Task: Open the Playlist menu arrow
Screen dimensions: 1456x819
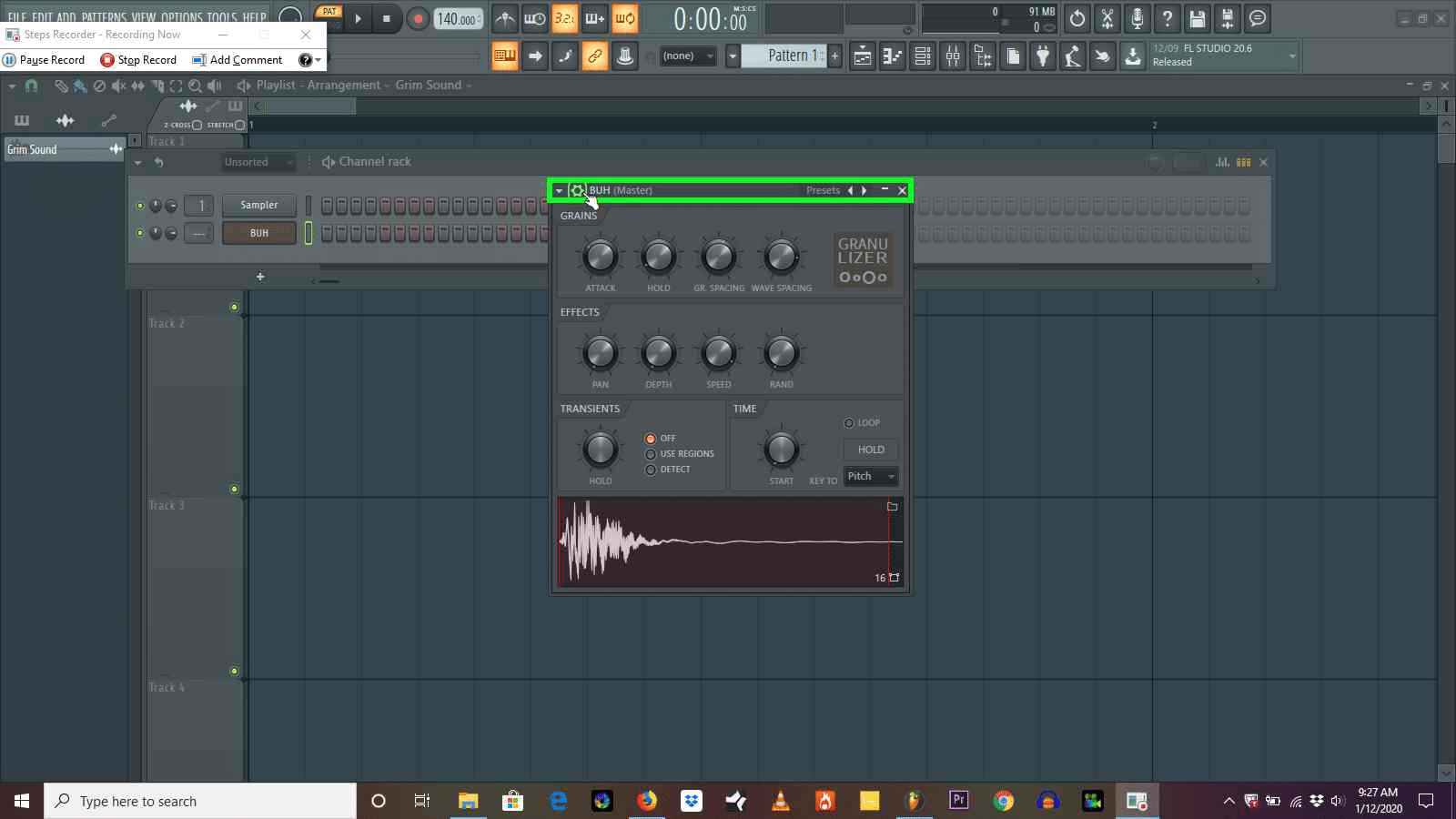Action: pos(12,86)
